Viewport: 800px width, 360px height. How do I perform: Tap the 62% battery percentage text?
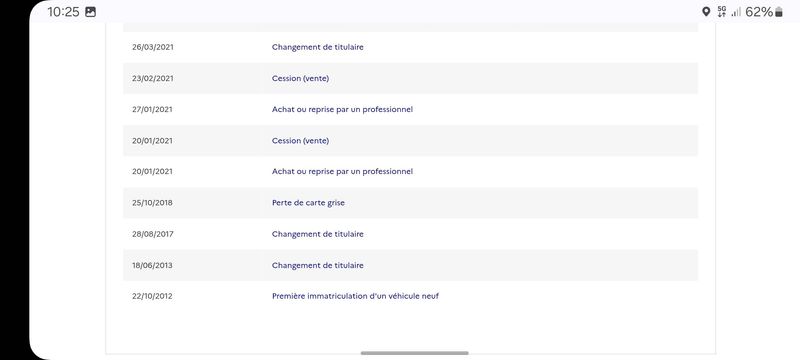759,12
